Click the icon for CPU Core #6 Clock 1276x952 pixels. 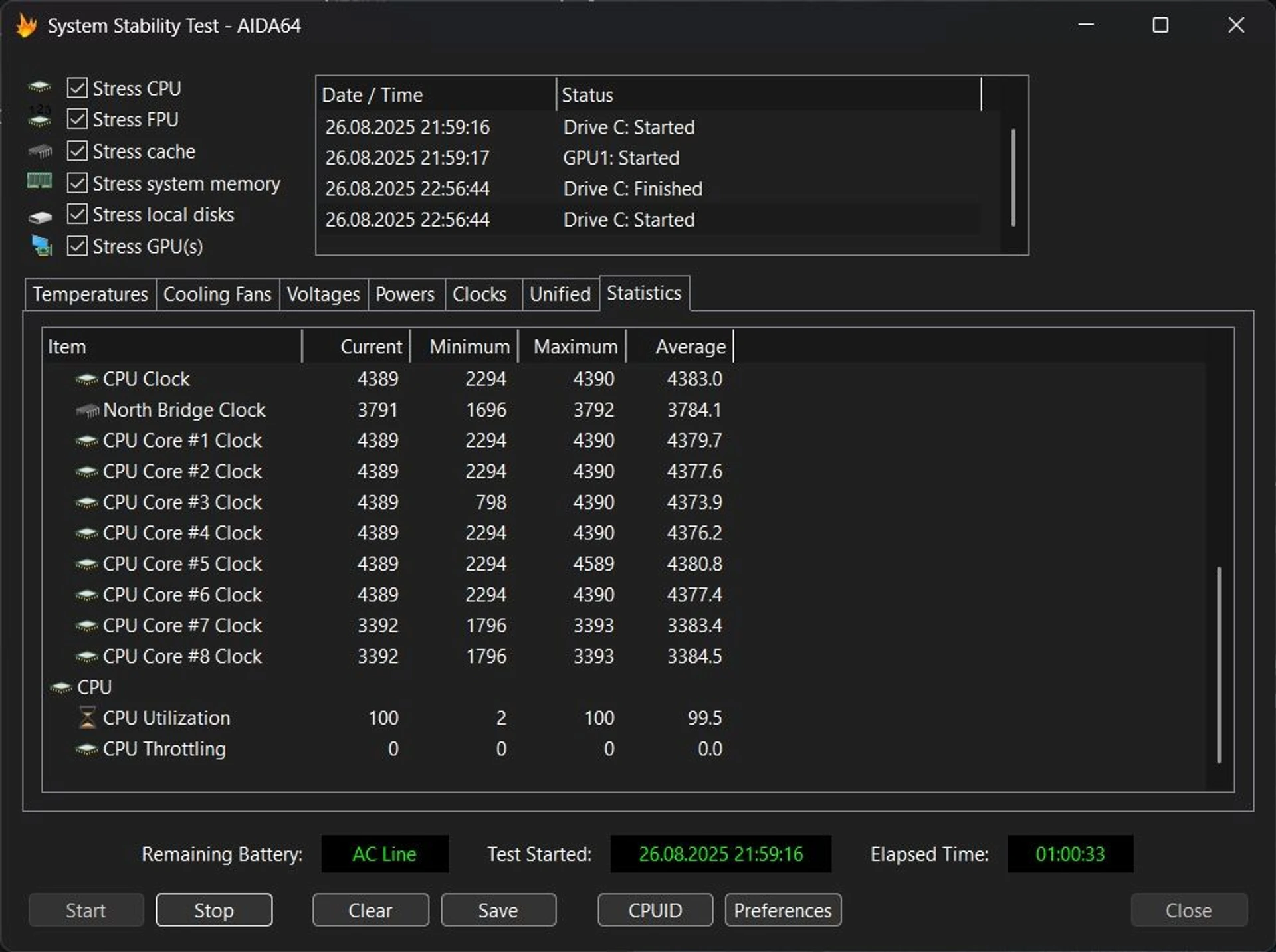(86, 595)
